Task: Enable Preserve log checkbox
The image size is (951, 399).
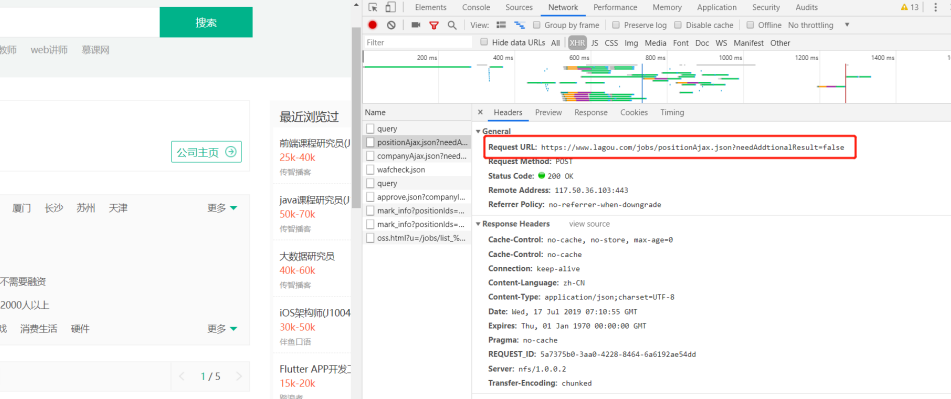Action: pos(616,25)
